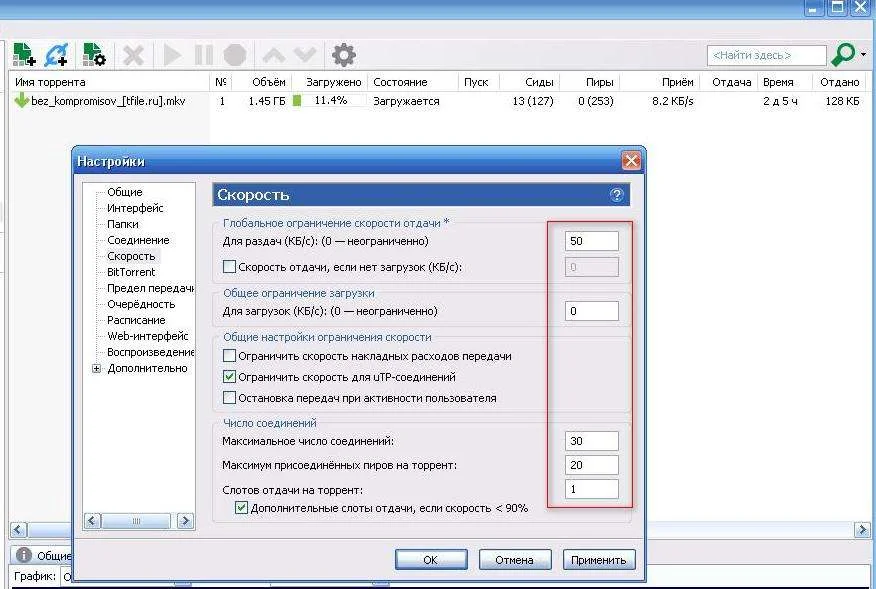Open the 'Папки' settings category

(x=123, y=224)
